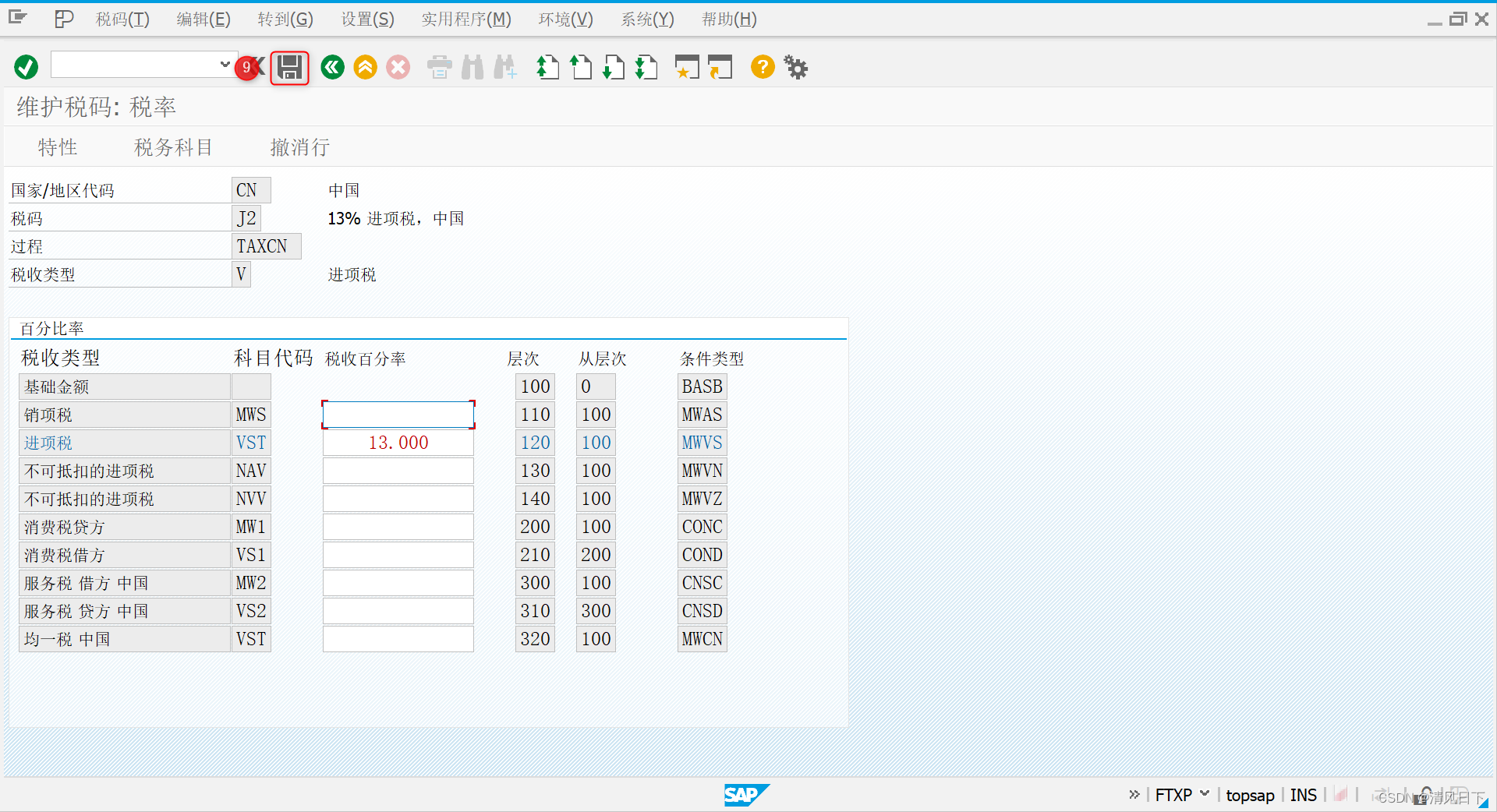Open customize local layout gear icon
This screenshot has height=812, width=1497.
pyautogui.click(x=796, y=67)
